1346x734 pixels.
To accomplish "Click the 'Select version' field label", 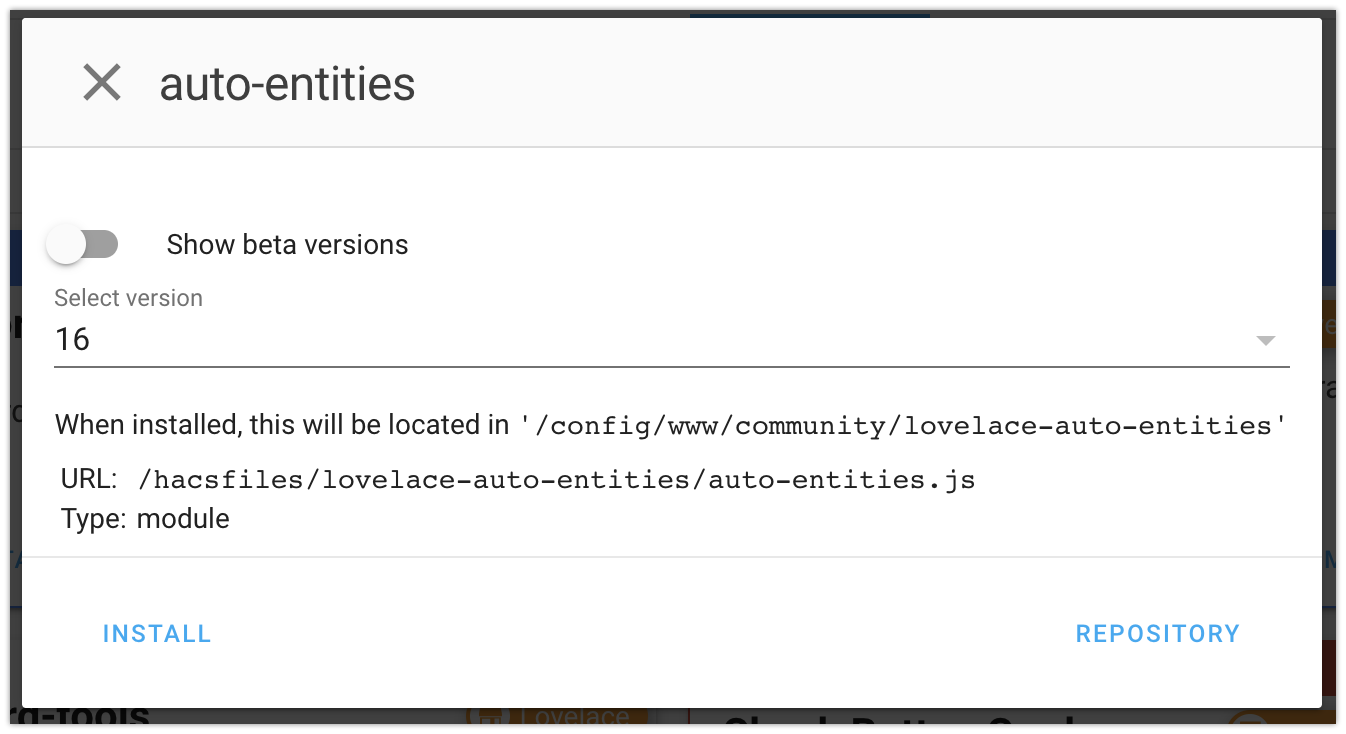I will (x=128, y=297).
